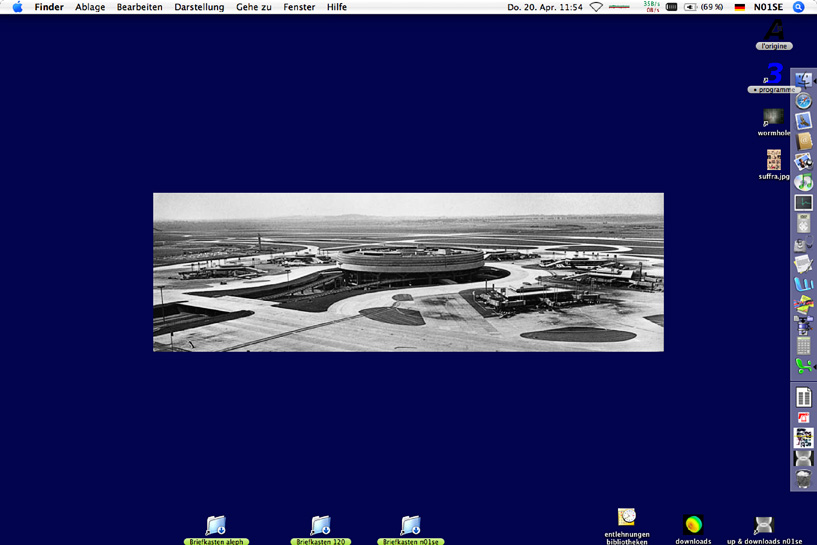Open the wormhole desktop item
The image size is (817, 545).
point(773,118)
